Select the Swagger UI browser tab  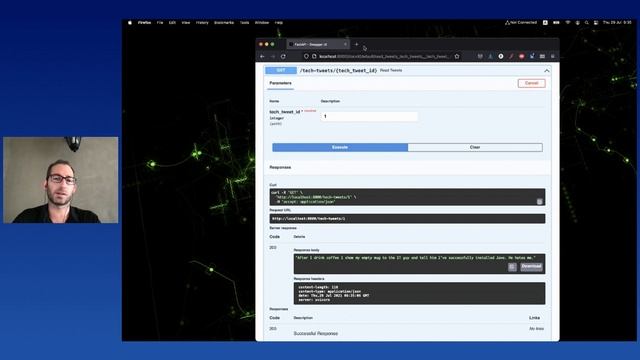318,44
